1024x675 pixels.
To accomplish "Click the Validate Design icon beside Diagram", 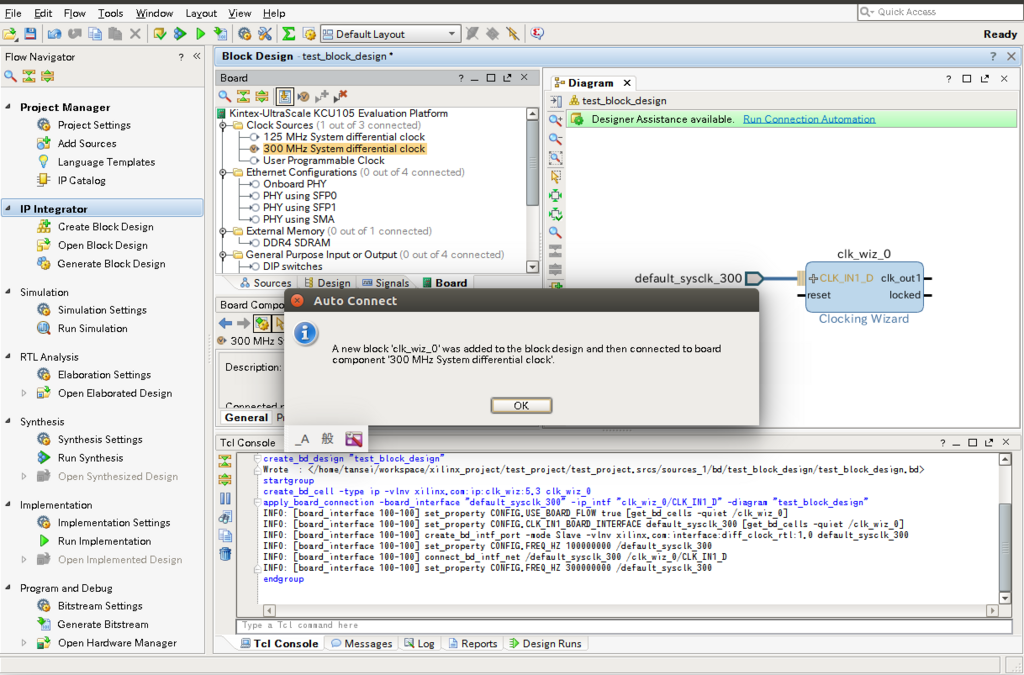I will 555,214.
